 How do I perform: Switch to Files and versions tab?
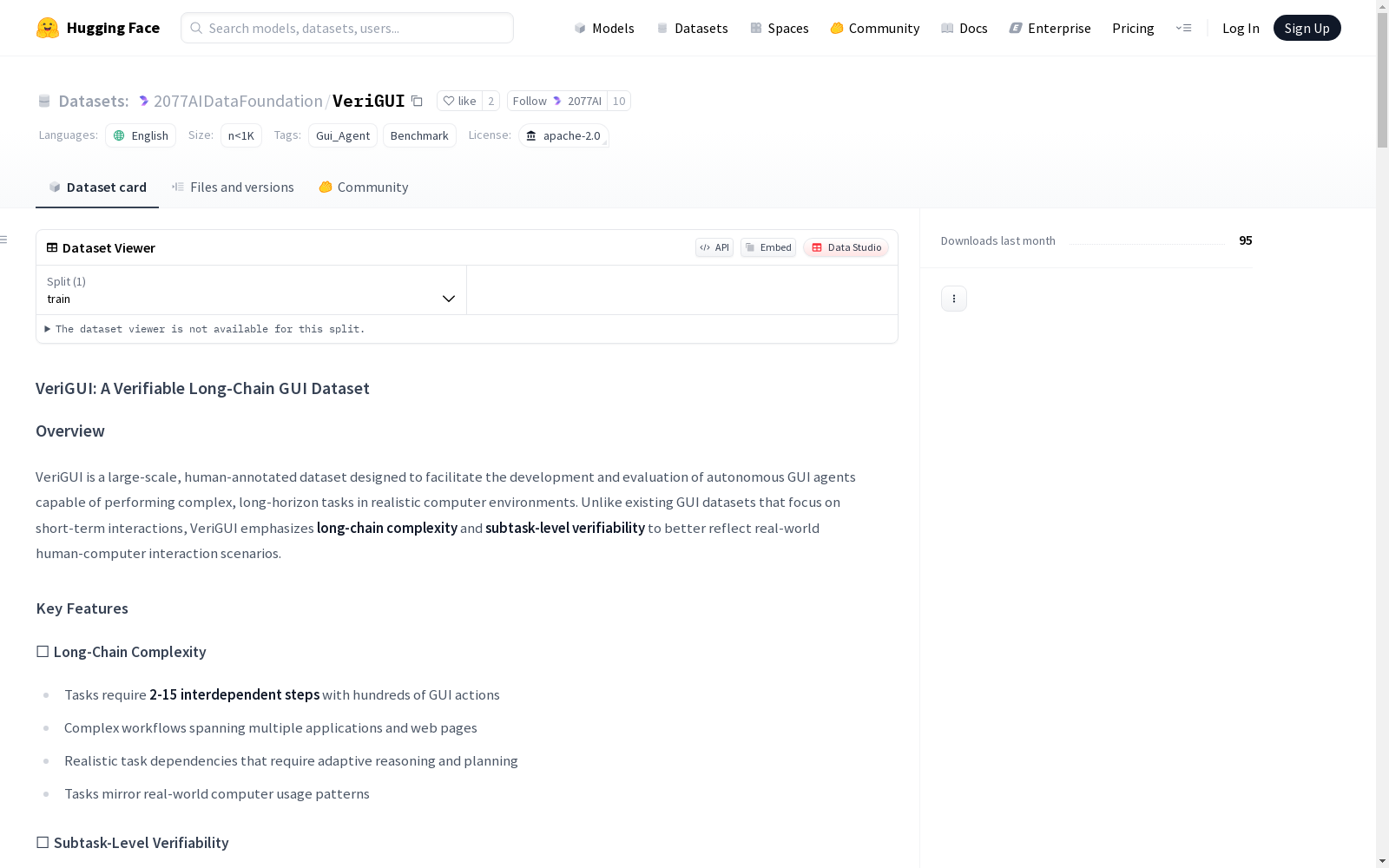[x=233, y=187]
